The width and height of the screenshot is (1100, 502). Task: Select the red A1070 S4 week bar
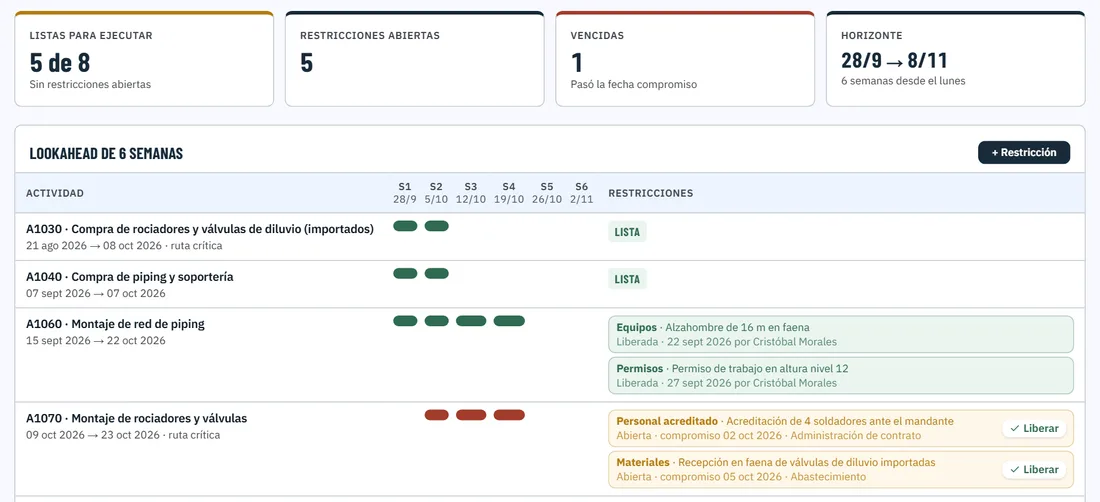tap(509, 415)
